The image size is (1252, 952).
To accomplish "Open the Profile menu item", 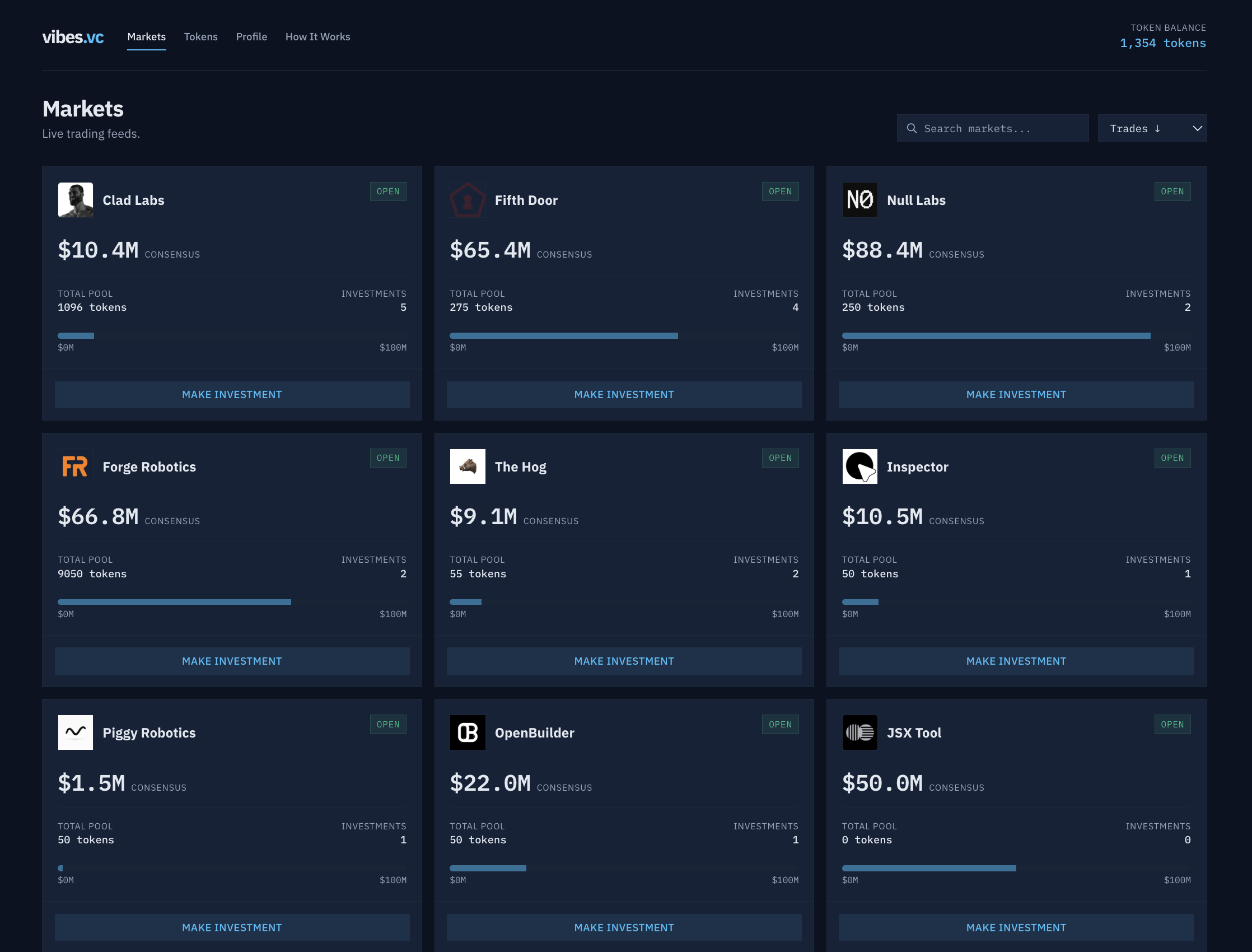I will (x=251, y=36).
